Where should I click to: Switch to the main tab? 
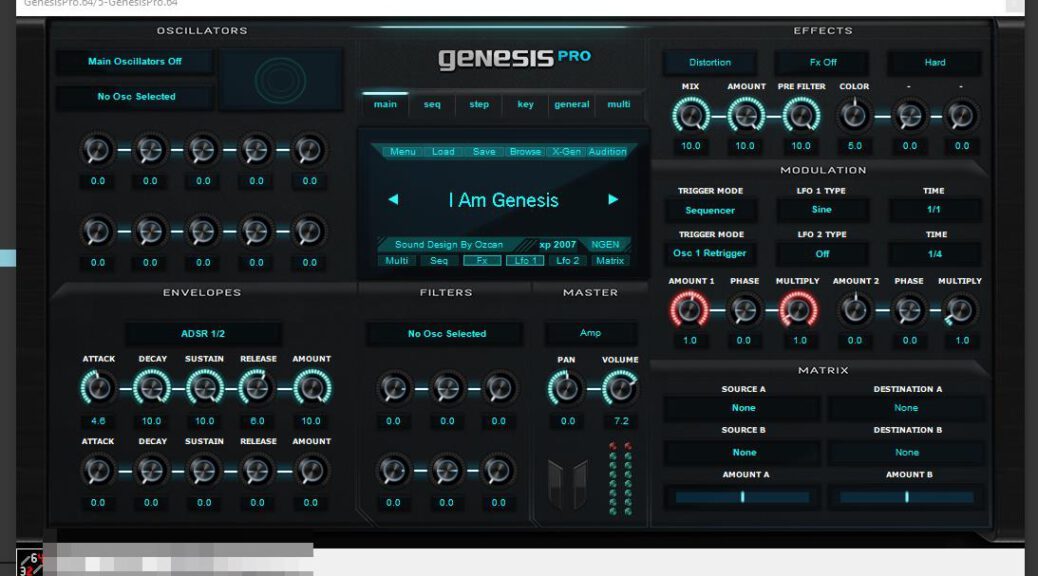click(385, 105)
